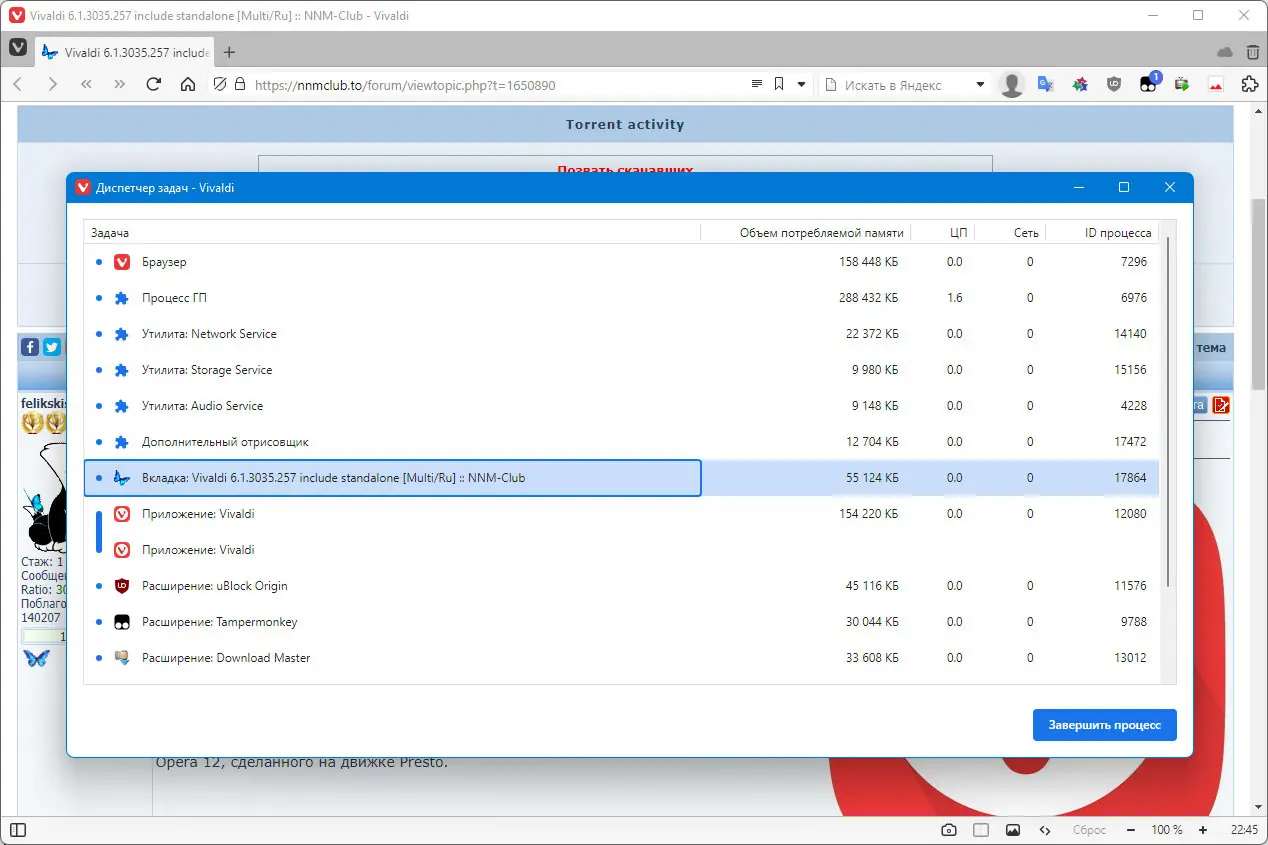This screenshot has width=1268, height=845.
Task: Open the closed tabs trash icon
Action: pos(1253,52)
